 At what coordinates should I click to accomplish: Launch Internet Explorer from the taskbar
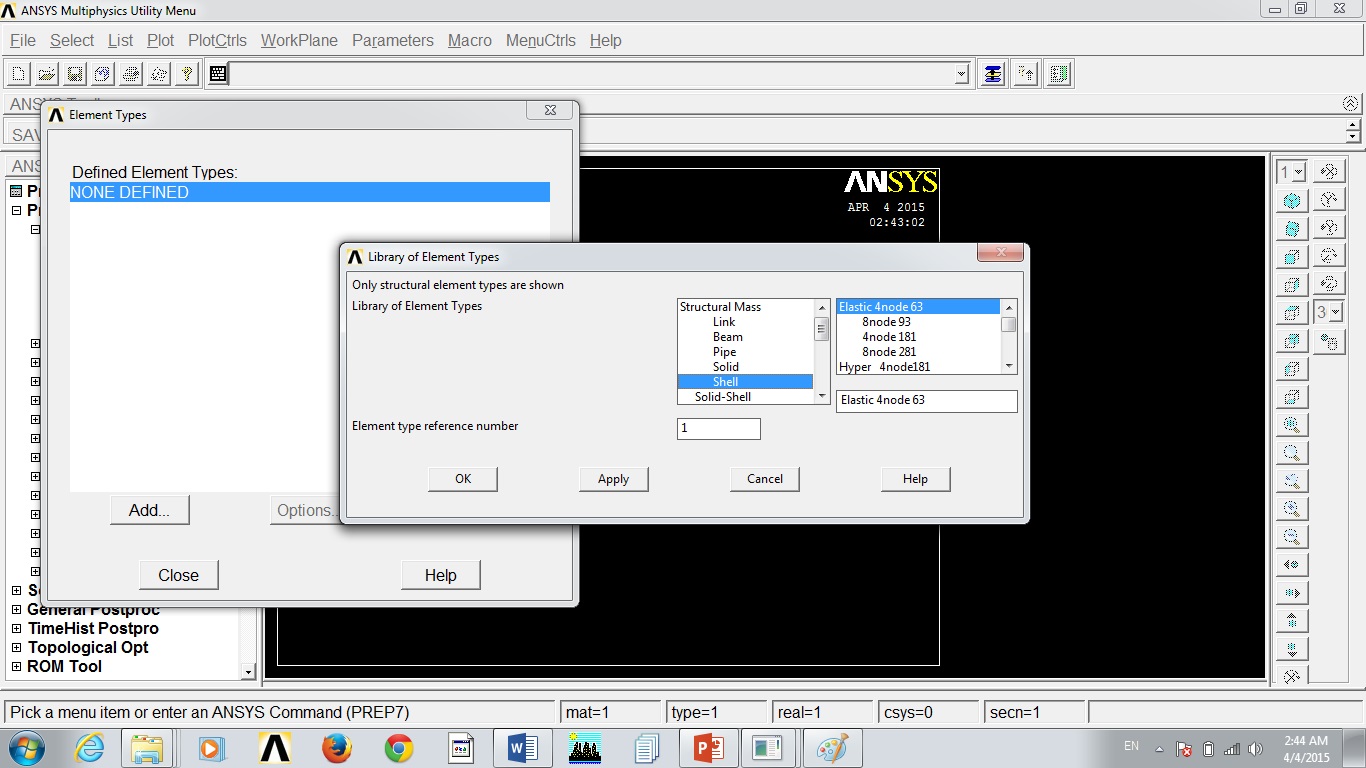(89, 748)
